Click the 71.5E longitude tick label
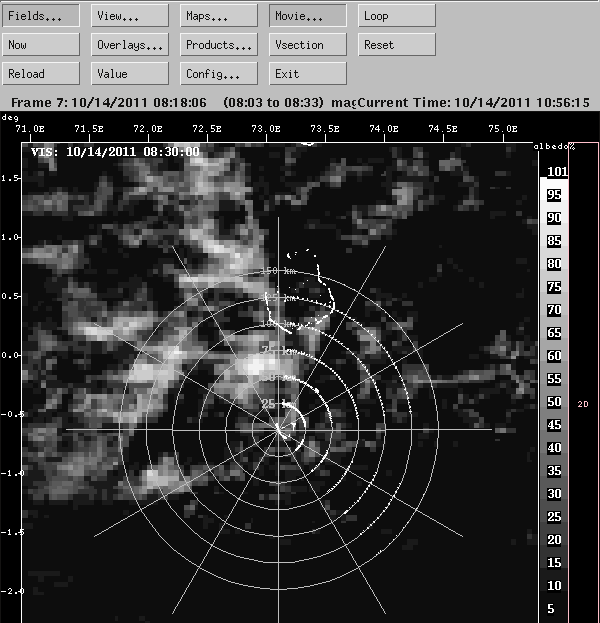 point(89,129)
